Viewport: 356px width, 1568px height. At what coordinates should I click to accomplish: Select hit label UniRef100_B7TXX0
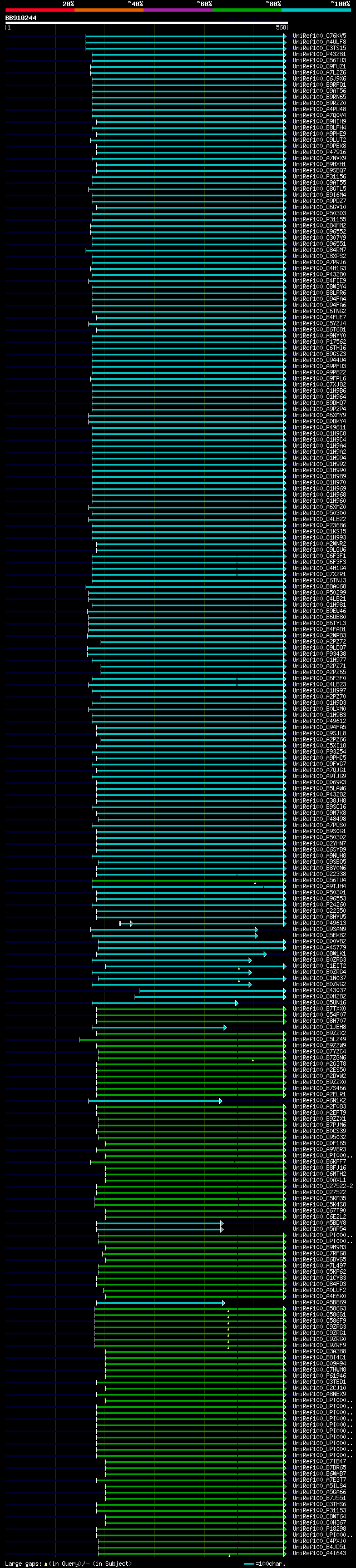click(319, 1008)
